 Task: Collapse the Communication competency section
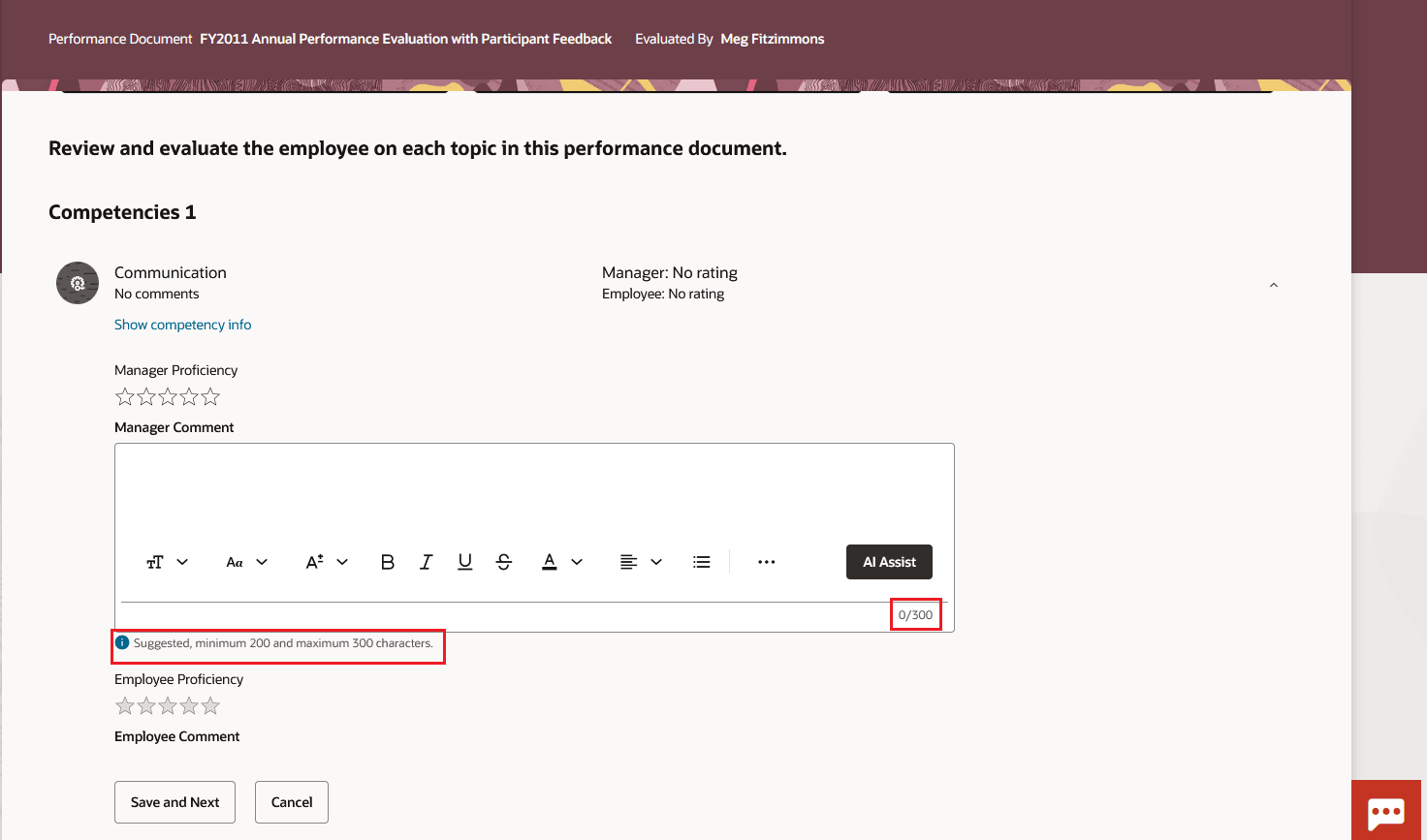pos(1273,284)
